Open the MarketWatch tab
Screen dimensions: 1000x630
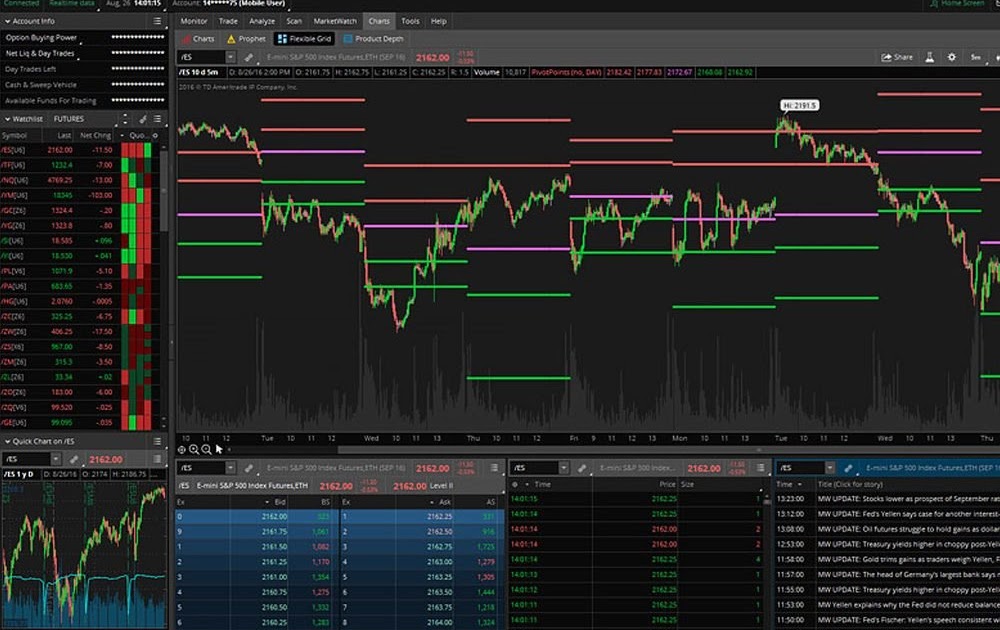335,21
